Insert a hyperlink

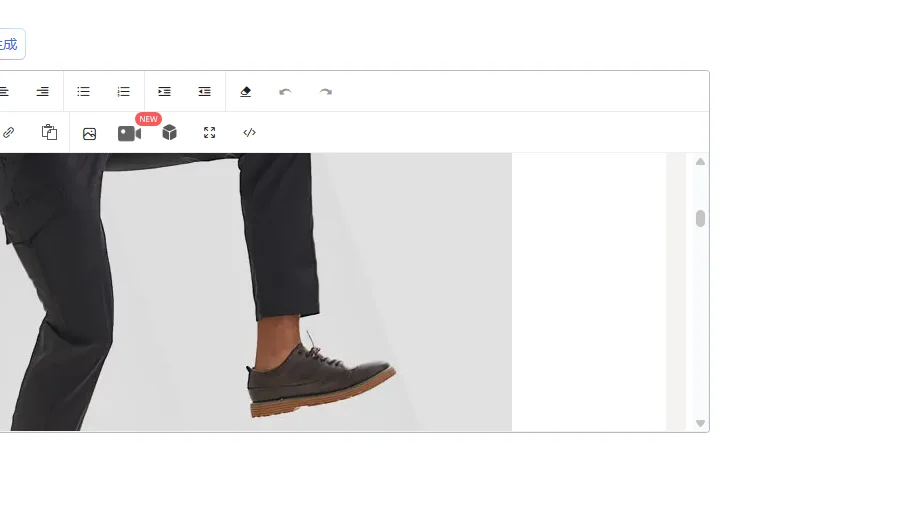point(8,133)
